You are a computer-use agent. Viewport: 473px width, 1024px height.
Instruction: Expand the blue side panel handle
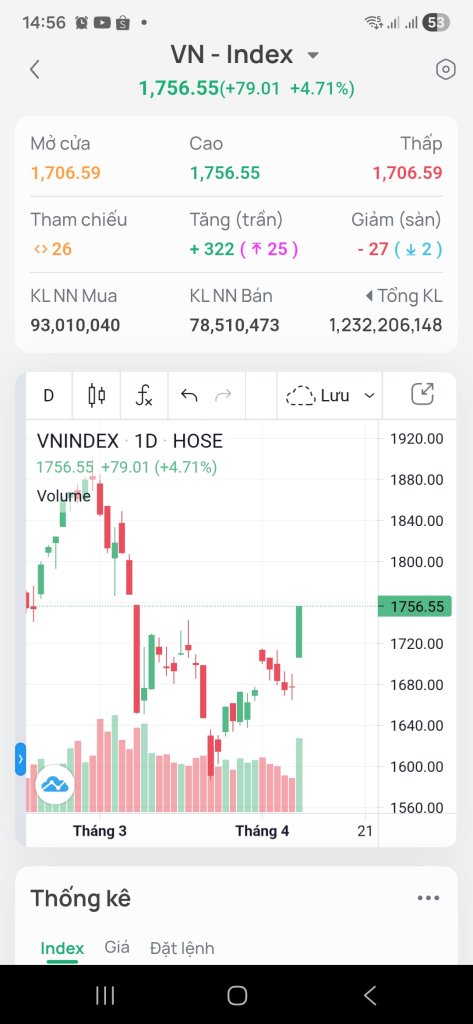point(20,759)
